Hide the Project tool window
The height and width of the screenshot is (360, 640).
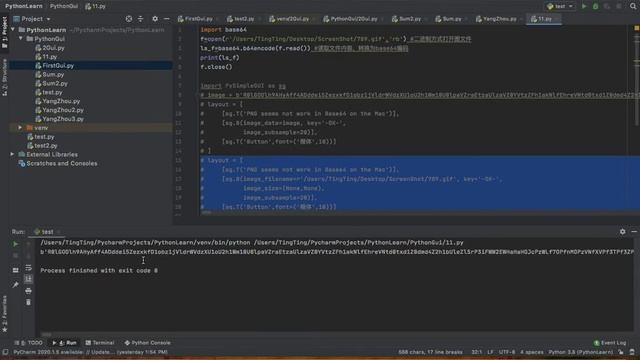[167, 19]
